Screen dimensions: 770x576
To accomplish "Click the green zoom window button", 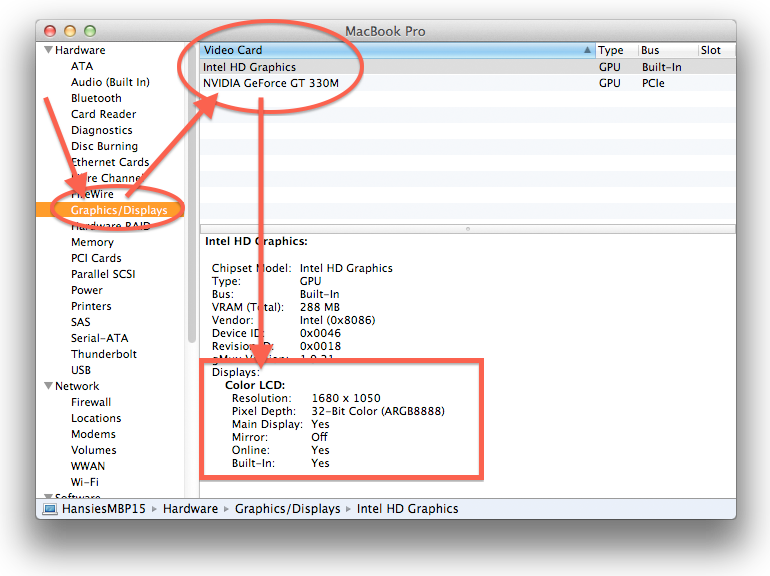I will (90, 31).
